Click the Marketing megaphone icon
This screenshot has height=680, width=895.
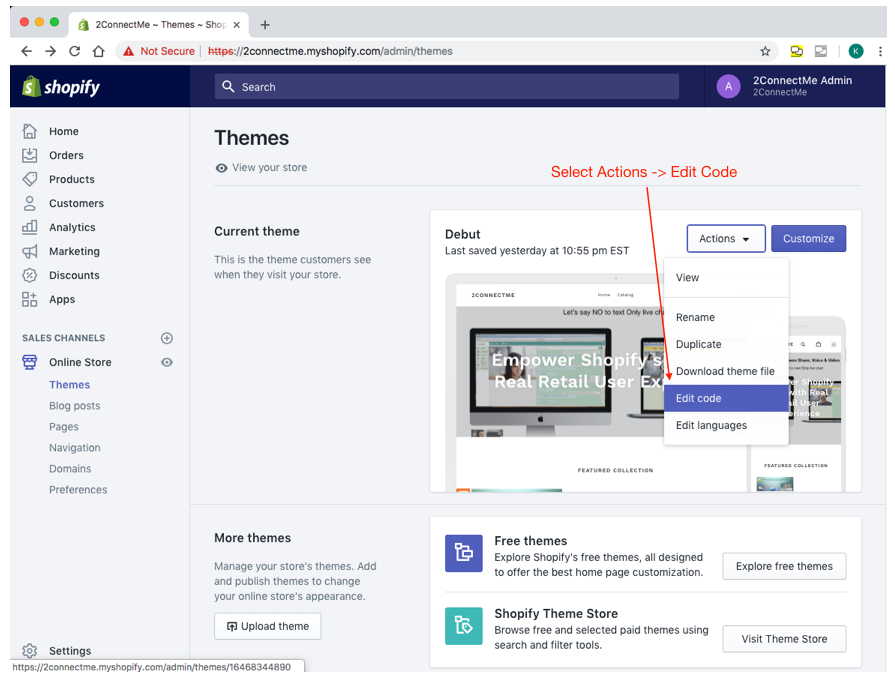click(x=30, y=251)
